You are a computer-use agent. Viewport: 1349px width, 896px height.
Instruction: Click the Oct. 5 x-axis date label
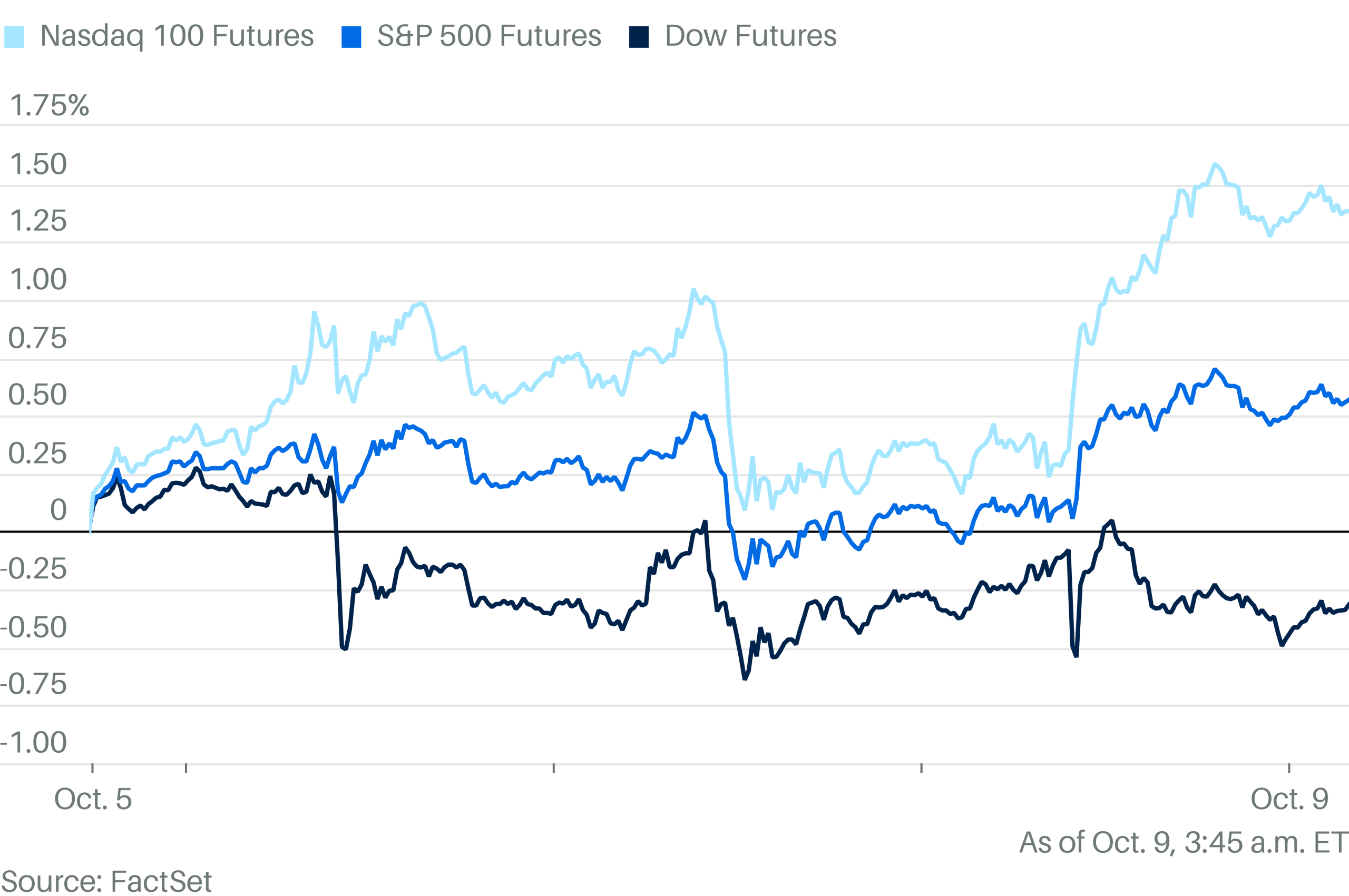93,799
